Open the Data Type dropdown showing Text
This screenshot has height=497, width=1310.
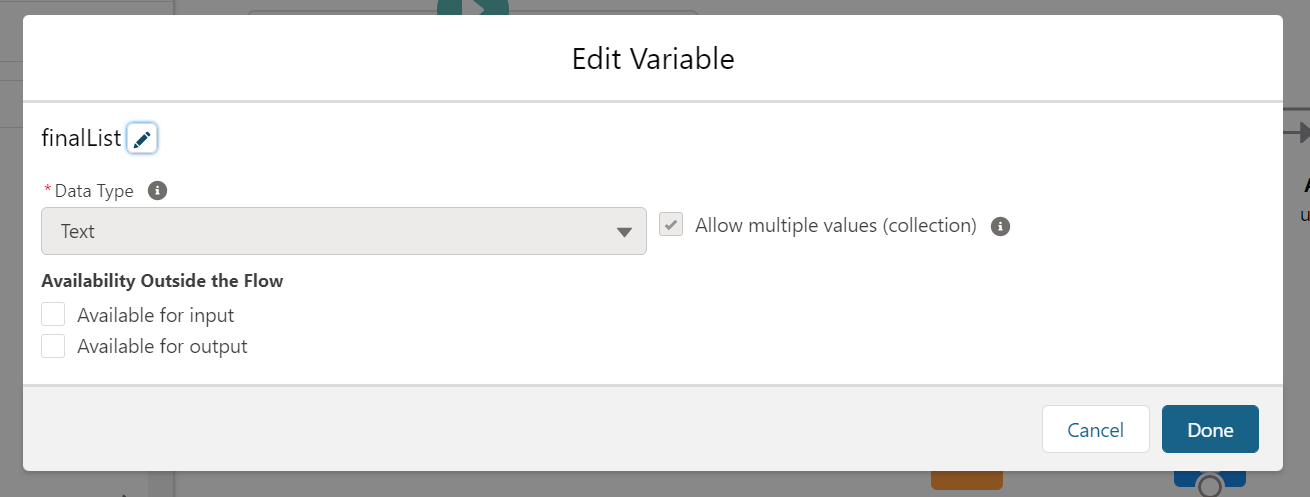click(x=344, y=231)
